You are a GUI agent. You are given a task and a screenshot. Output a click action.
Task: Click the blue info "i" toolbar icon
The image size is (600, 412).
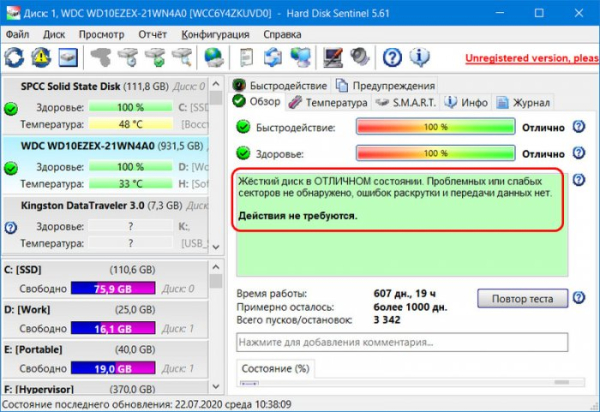tap(419, 56)
